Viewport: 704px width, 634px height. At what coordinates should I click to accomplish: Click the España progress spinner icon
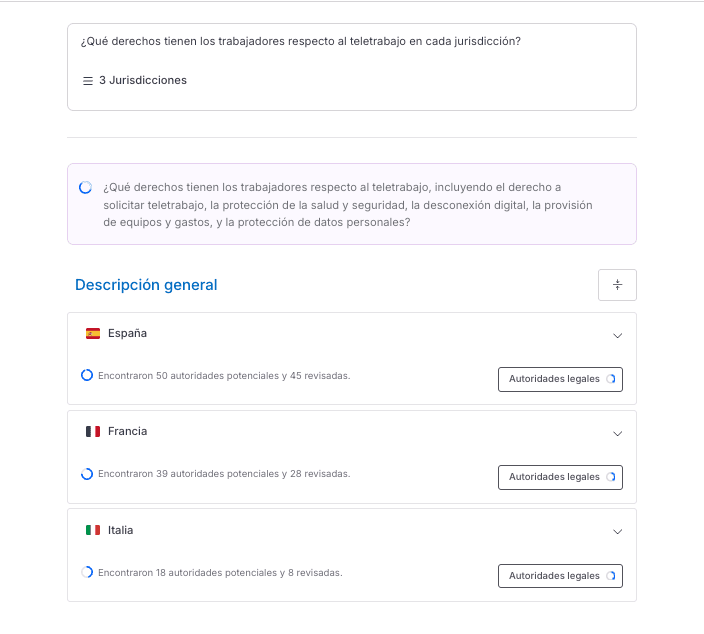tap(87, 375)
